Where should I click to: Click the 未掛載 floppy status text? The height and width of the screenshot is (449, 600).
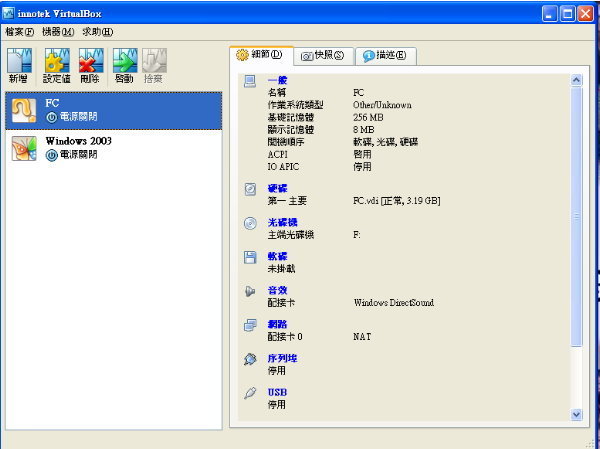(x=281, y=269)
